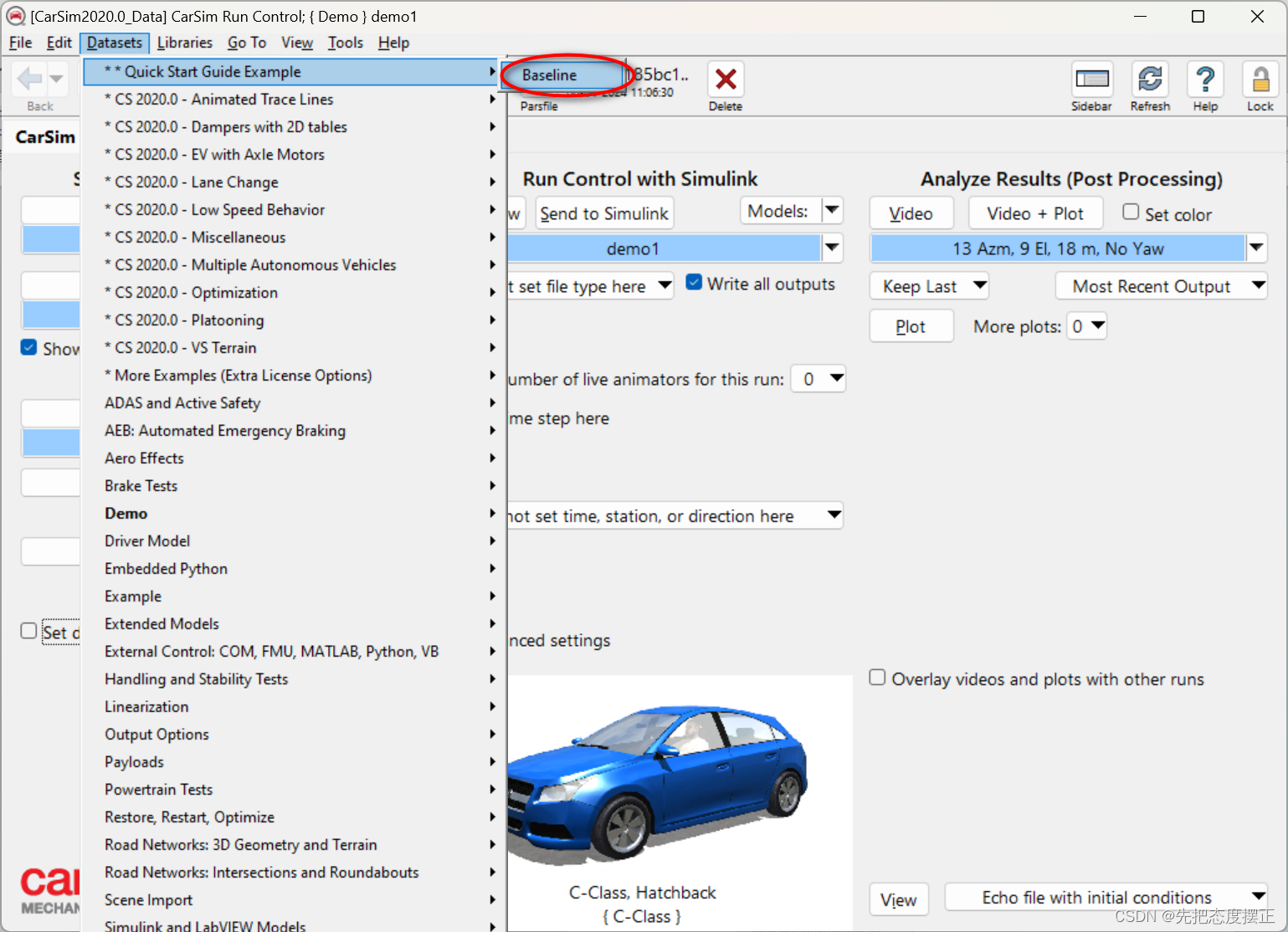The image size is (1288, 932).
Task: Open the Help menu in menu bar
Action: 393,43
